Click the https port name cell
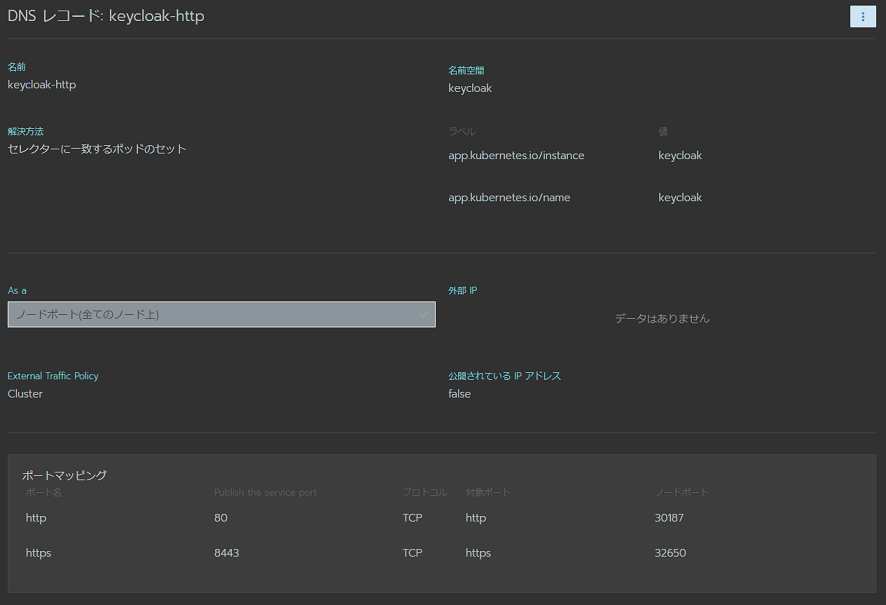This screenshot has height=605, width=886. coord(38,553)
